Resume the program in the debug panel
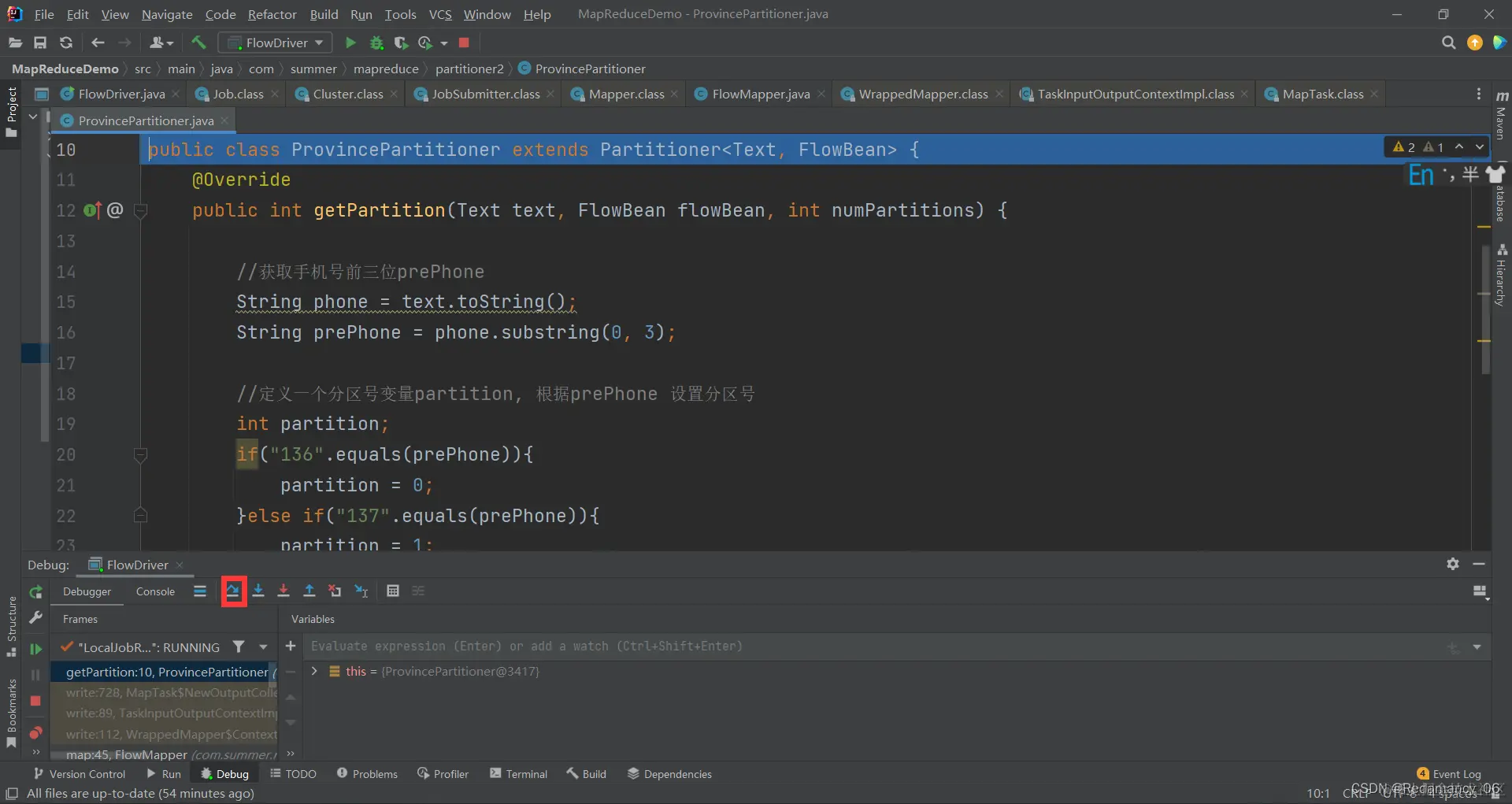1512x804 pixels. [35, 649]
